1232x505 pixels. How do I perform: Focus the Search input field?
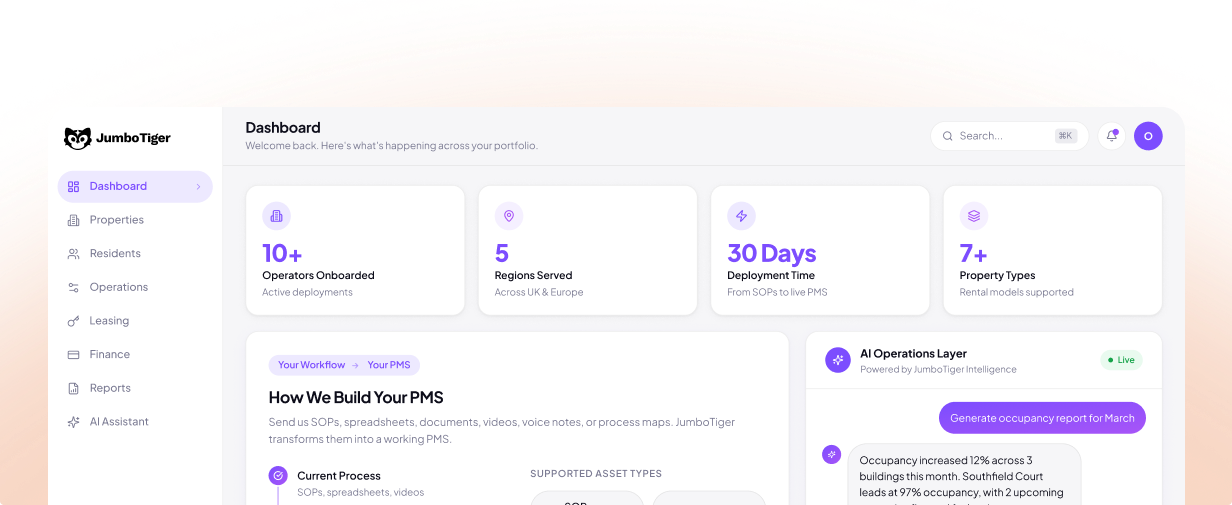coord(1009,136)
